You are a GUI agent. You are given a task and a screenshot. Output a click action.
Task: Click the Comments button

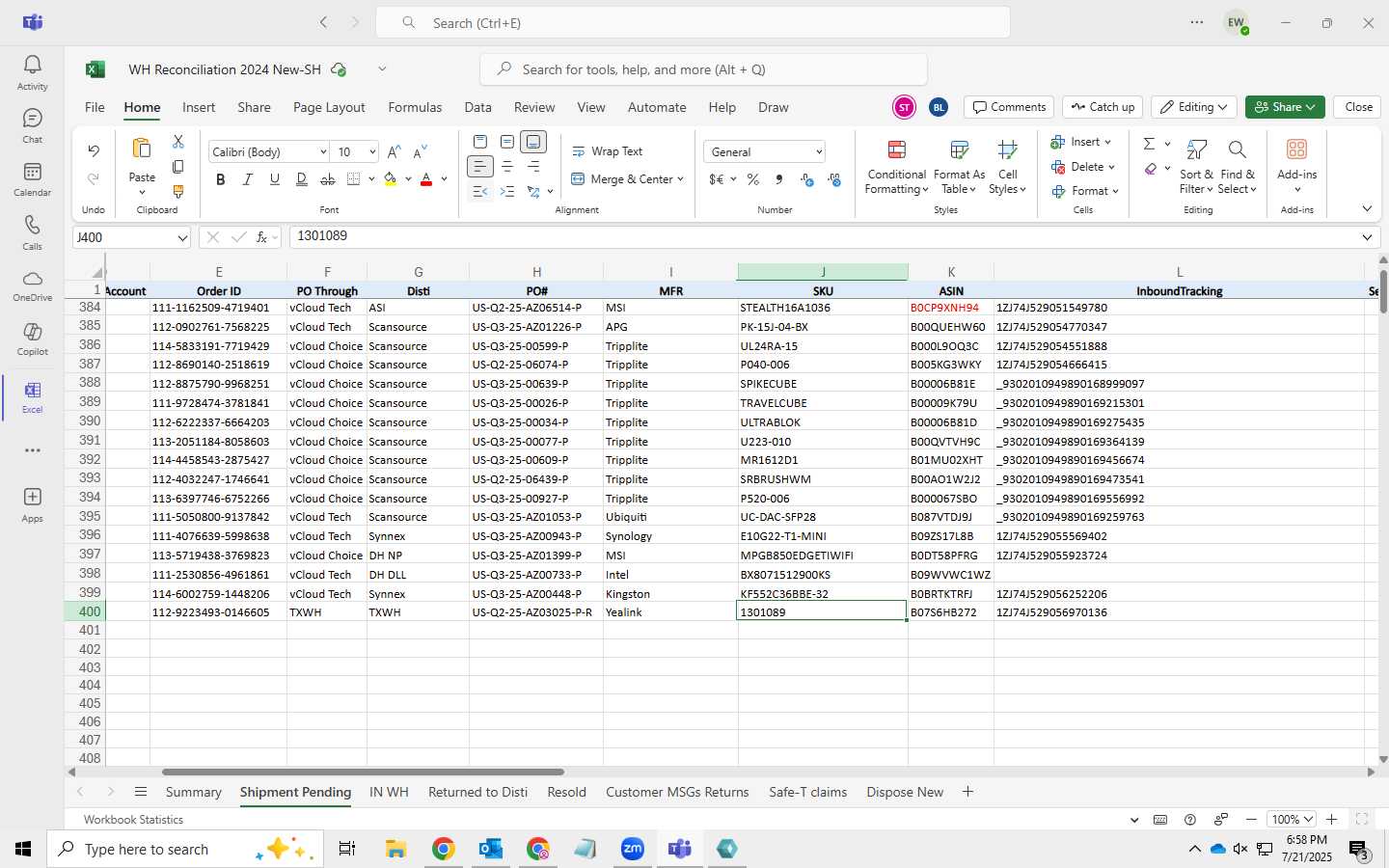1009,107
